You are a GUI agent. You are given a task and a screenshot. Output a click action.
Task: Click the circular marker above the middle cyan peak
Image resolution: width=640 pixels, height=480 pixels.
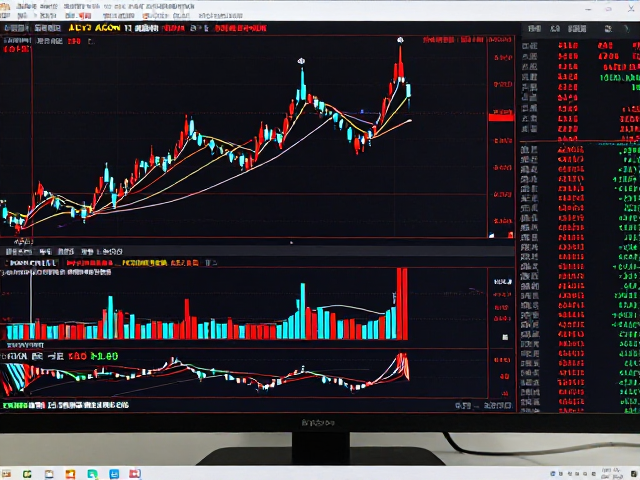coord(301,61)
